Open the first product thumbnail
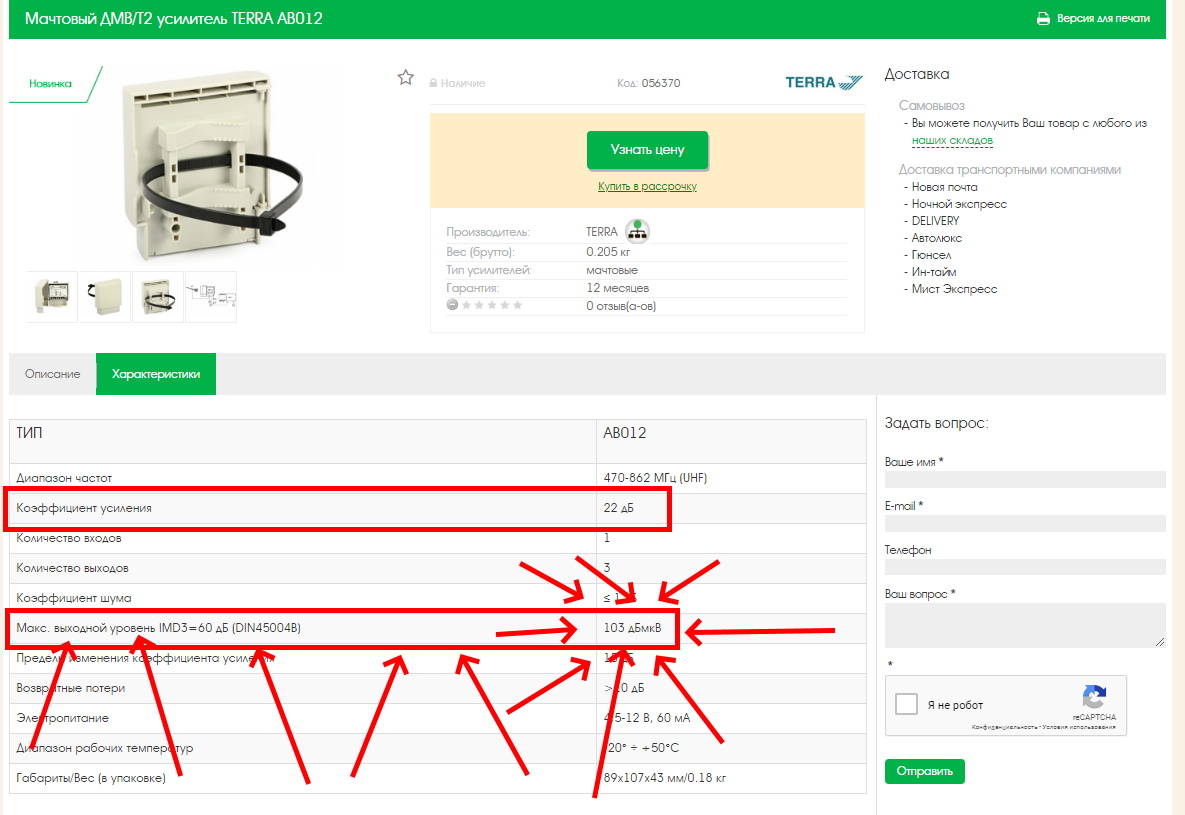Screen dimensions: 1185x815 [x=52, y=297]
